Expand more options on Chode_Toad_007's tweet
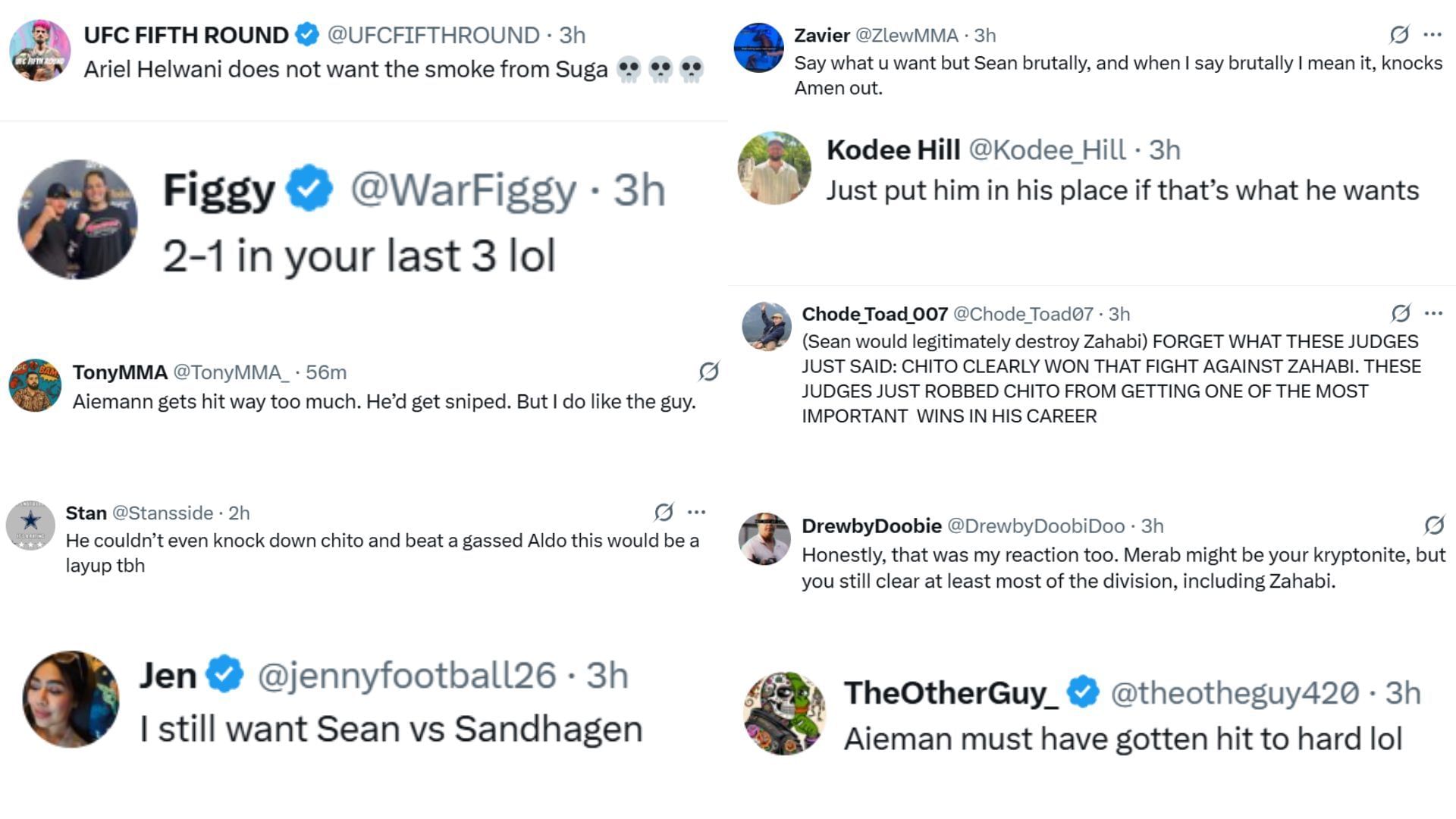This screenshot has width=1456, height=819. (1433, 313)
